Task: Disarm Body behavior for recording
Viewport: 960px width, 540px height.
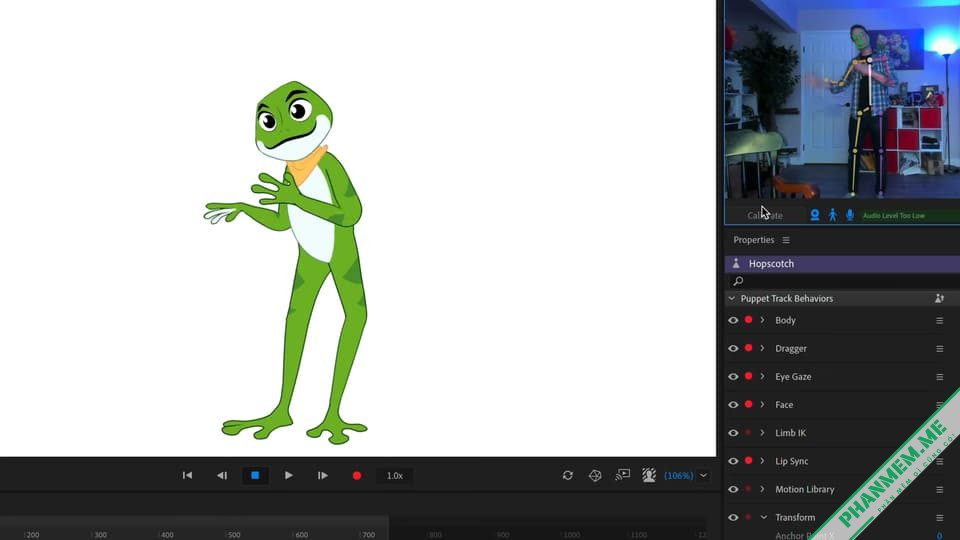Action: click(x=748, y=320)
